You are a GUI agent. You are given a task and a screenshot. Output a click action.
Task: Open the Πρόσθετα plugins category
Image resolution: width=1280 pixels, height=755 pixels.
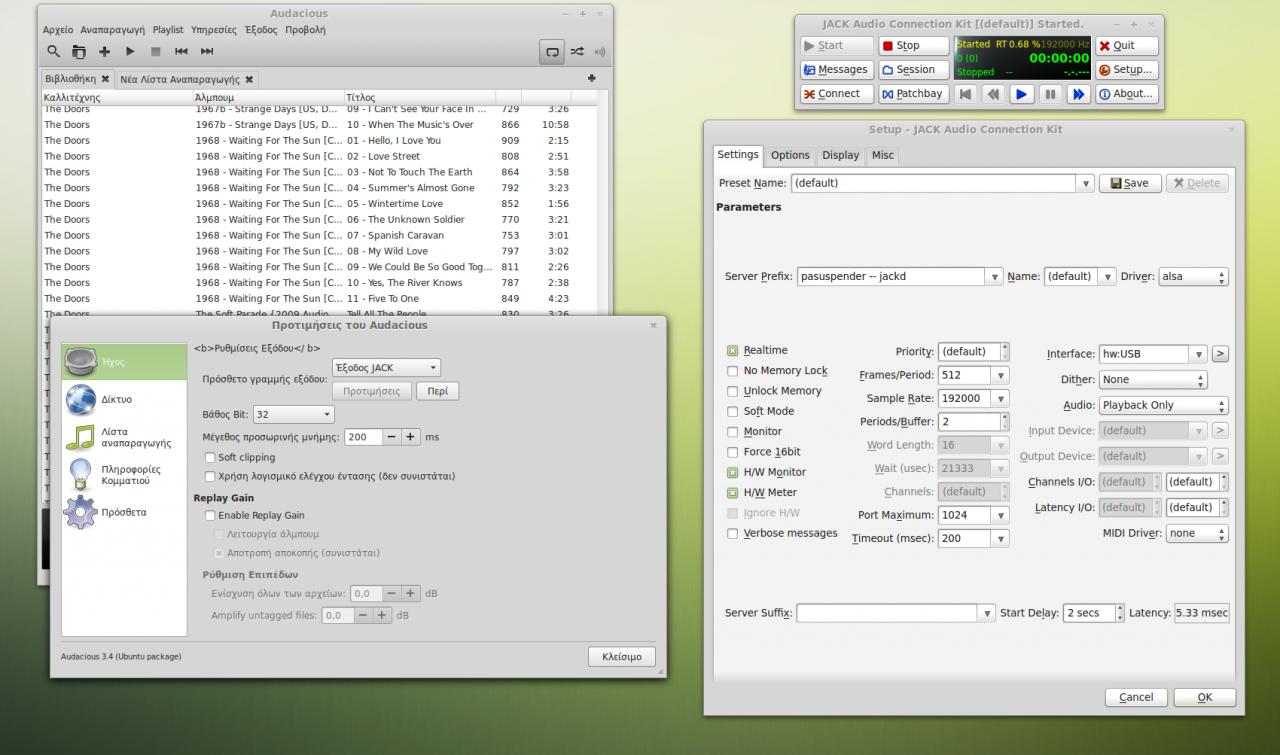pyautogui.click(x=123, y=512)
